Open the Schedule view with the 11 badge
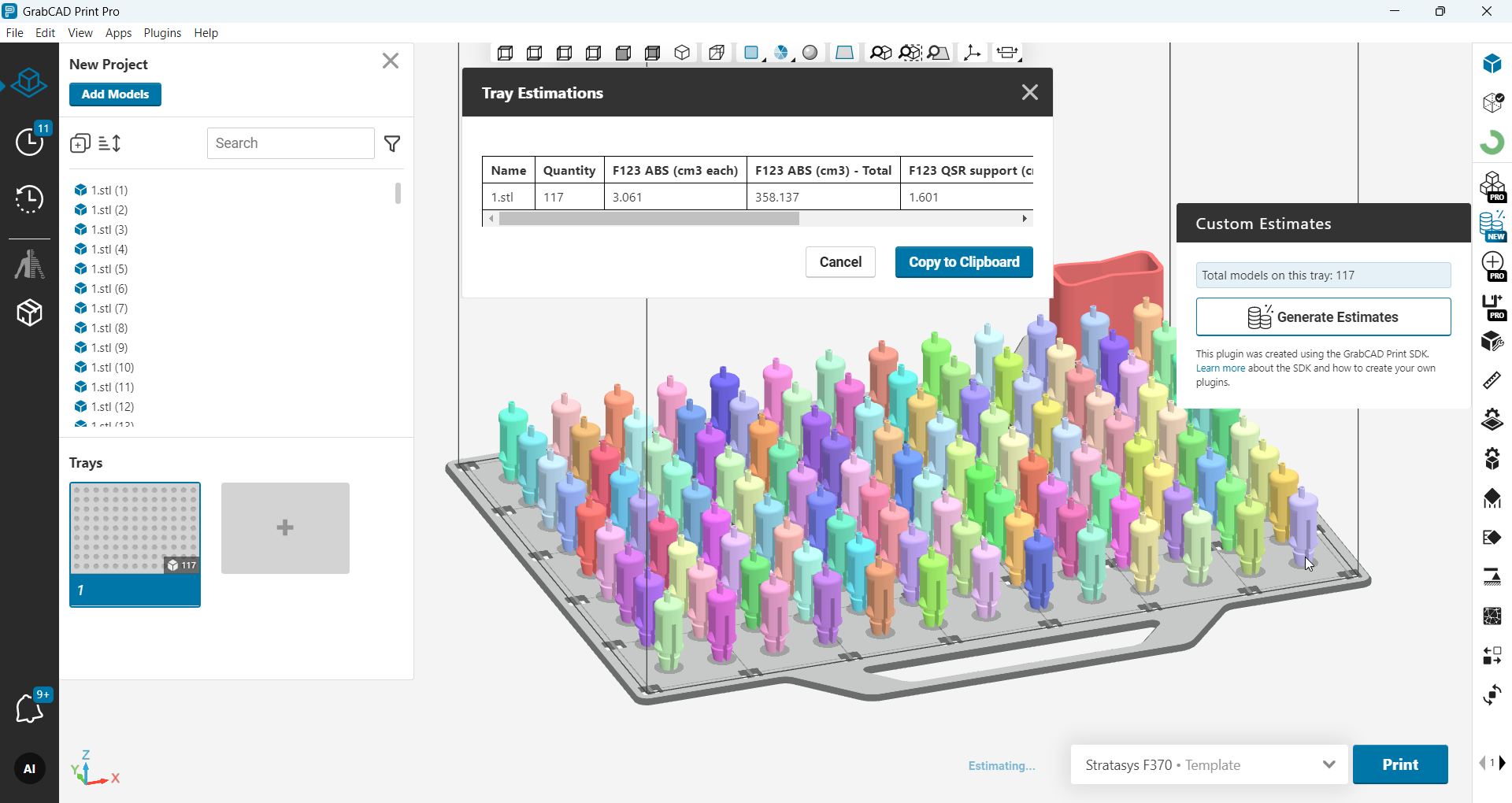1512x803 pixels. (x=30, y=142)
